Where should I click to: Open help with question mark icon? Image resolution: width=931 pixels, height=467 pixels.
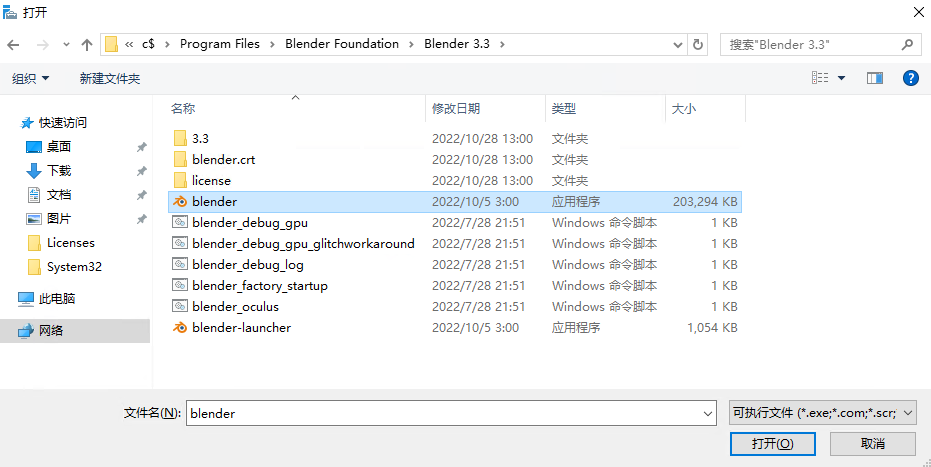pos(911,78)
